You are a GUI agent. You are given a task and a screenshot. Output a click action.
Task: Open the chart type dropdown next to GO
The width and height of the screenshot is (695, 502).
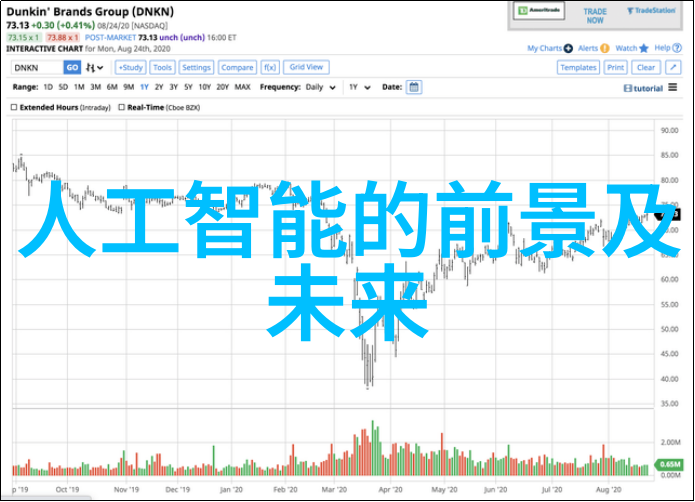(x=94, y=67)
